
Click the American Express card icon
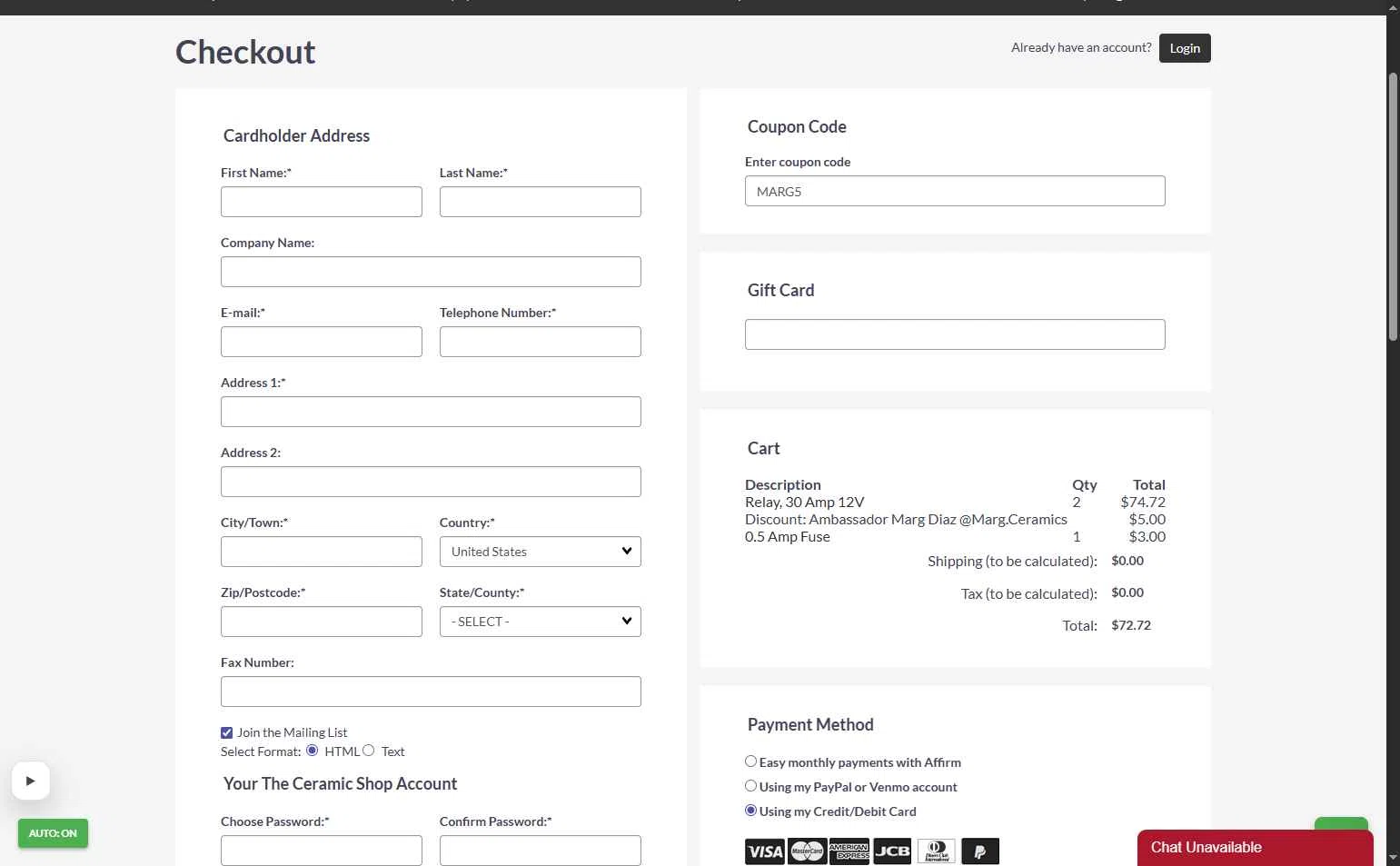[x=849, y=851]
